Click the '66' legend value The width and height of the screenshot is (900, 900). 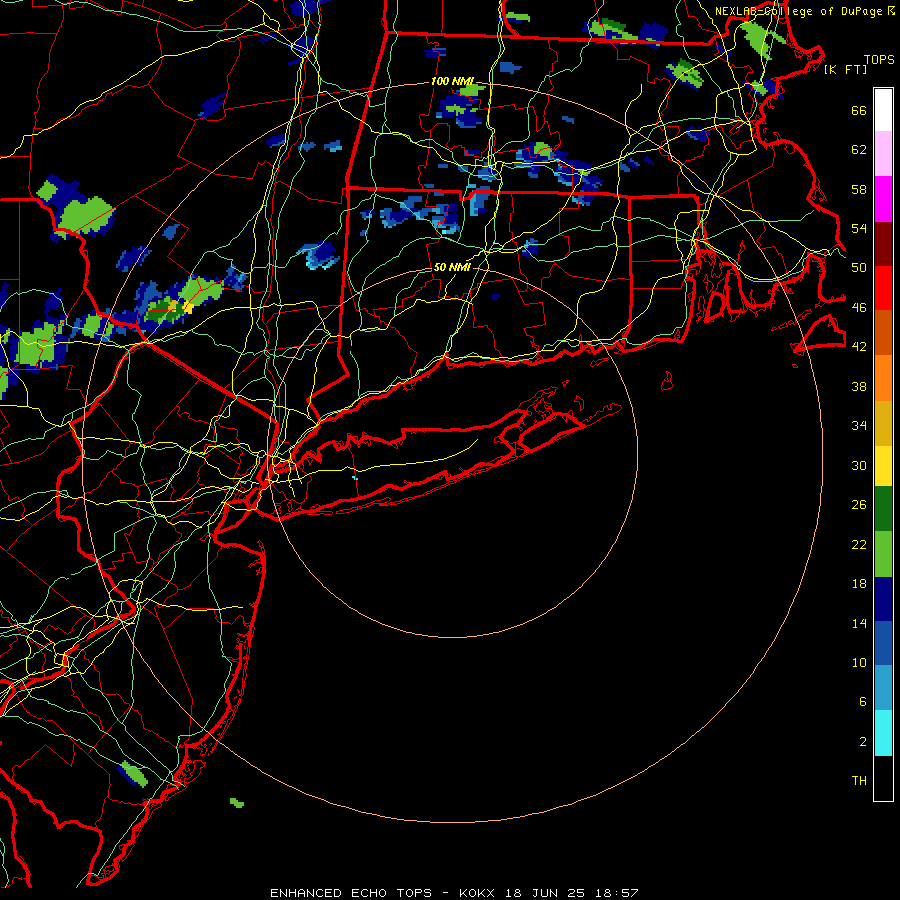(x=859, y=111)
